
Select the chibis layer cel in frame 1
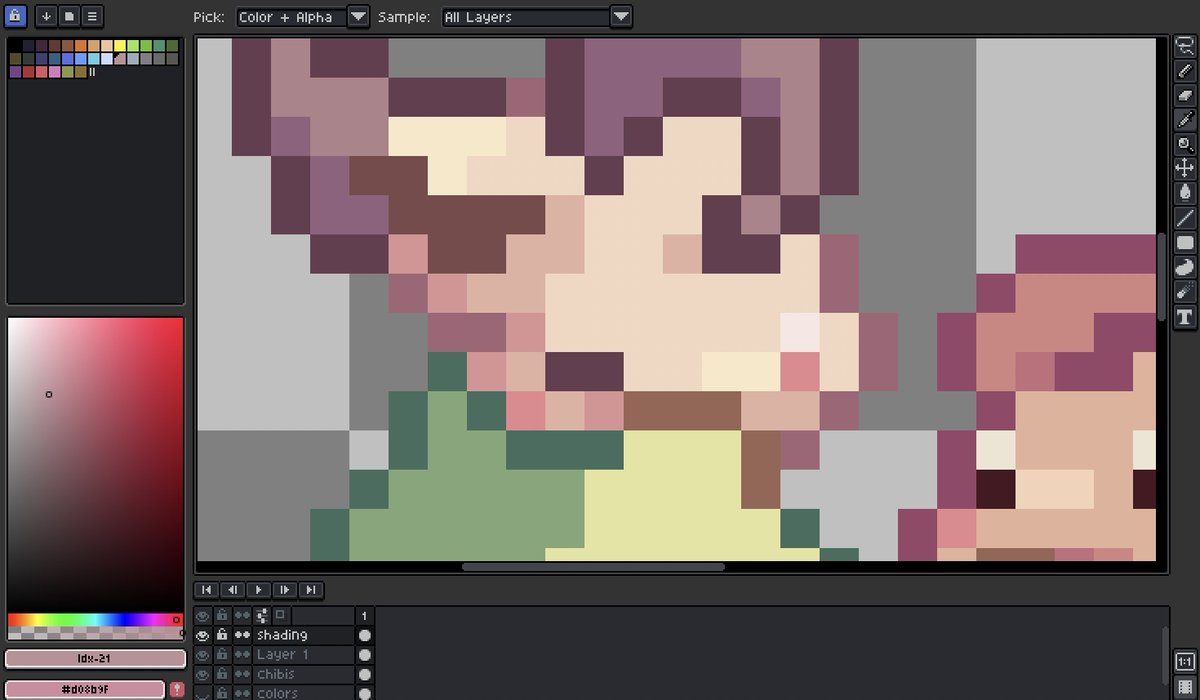pos(365,674)
